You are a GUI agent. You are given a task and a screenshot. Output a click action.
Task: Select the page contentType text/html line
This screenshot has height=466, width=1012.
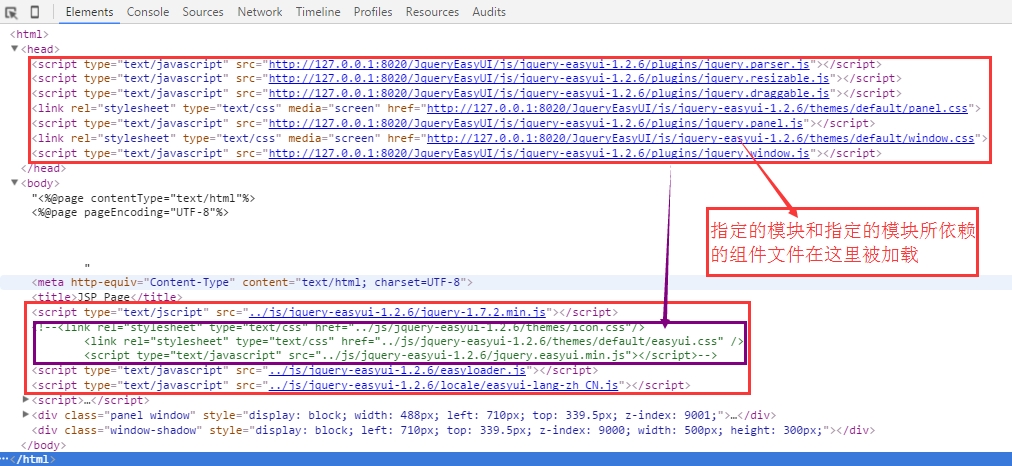(143, 198)
